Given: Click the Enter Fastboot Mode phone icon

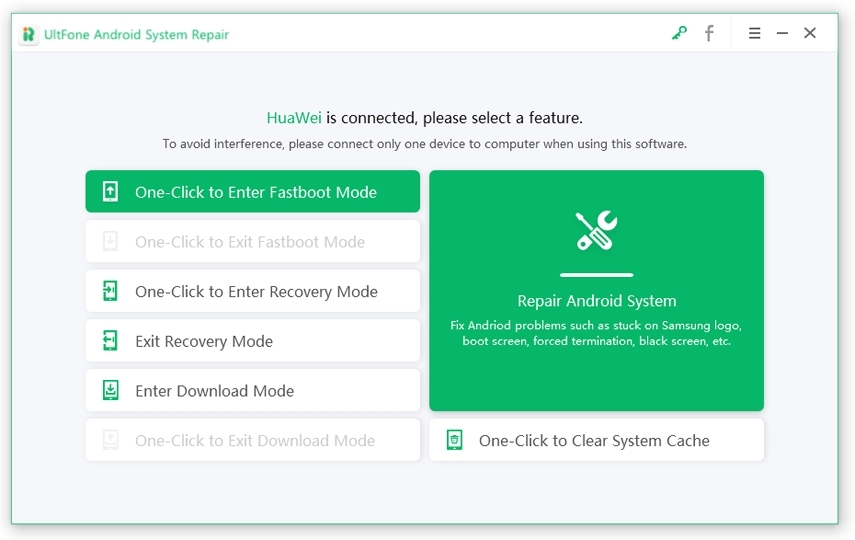Looking at the screenshot, I should click(x=111, y=192).
